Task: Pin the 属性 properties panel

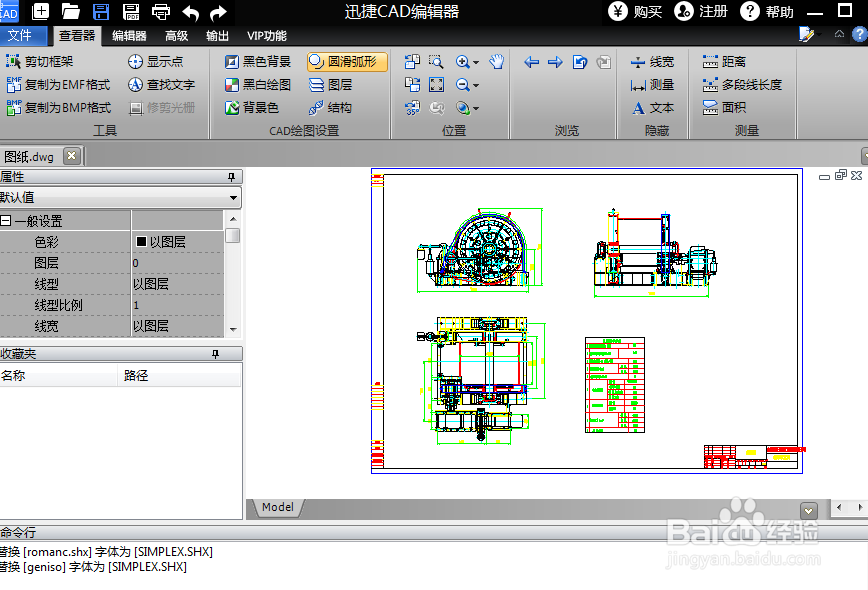Action: point(231,177)
